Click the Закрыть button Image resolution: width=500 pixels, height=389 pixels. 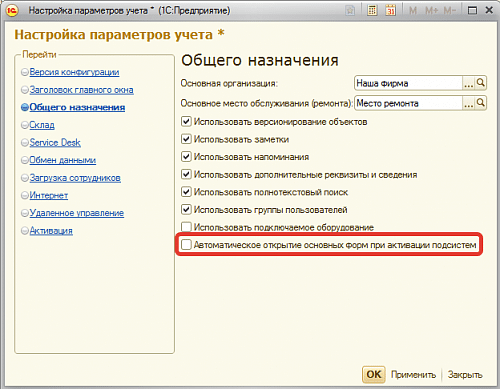tap(465, 375)
